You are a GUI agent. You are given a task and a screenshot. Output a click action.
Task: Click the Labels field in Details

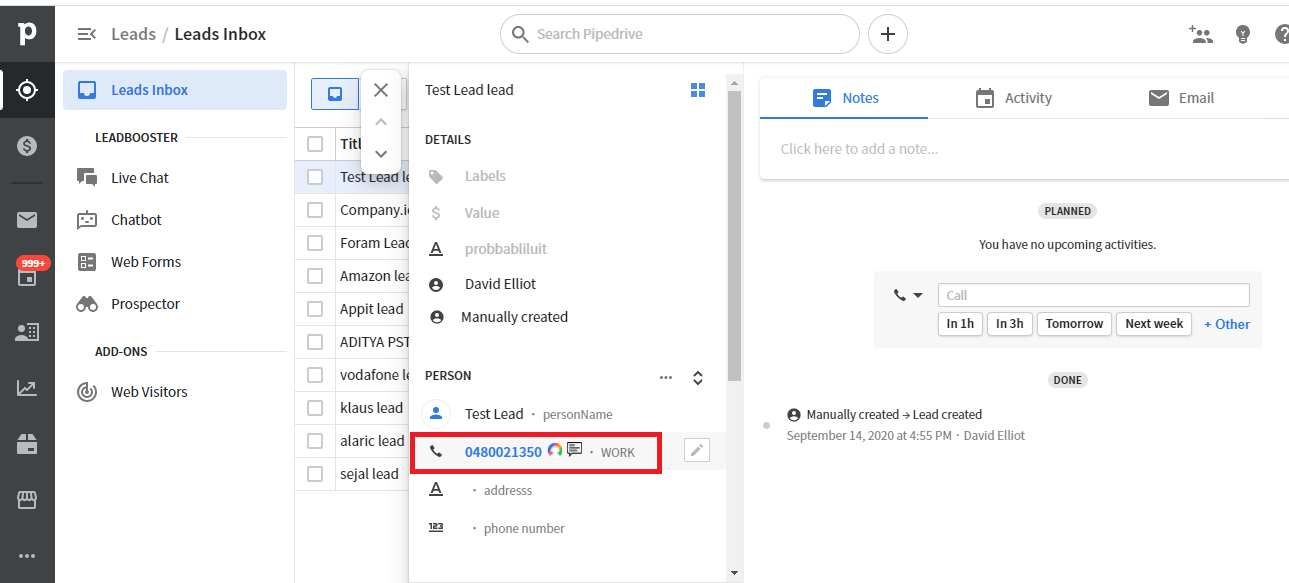click(x=485, y=176)
